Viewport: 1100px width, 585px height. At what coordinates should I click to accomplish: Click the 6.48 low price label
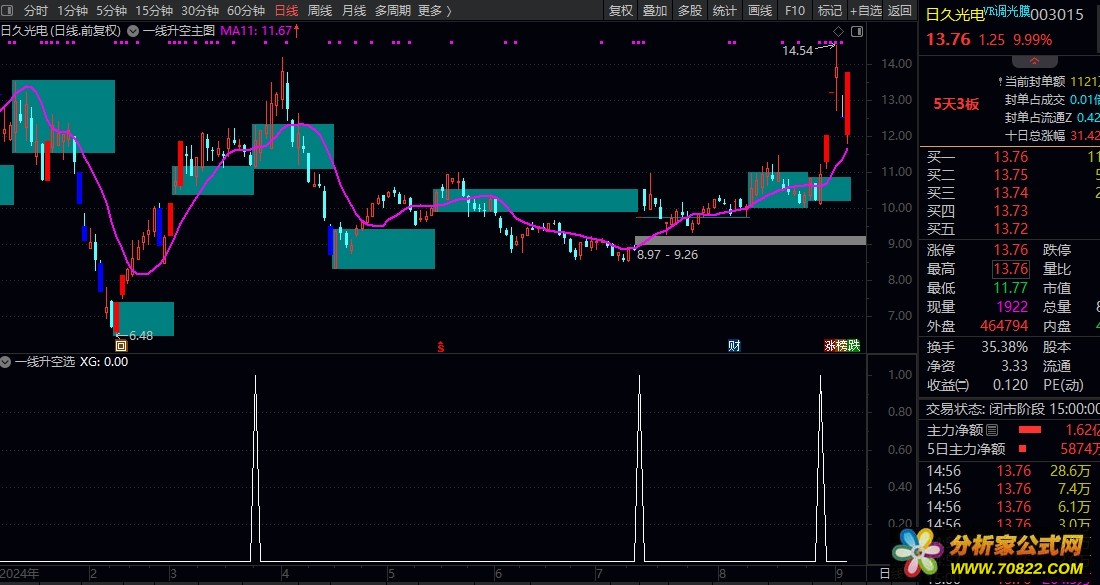tap(140, 335)
